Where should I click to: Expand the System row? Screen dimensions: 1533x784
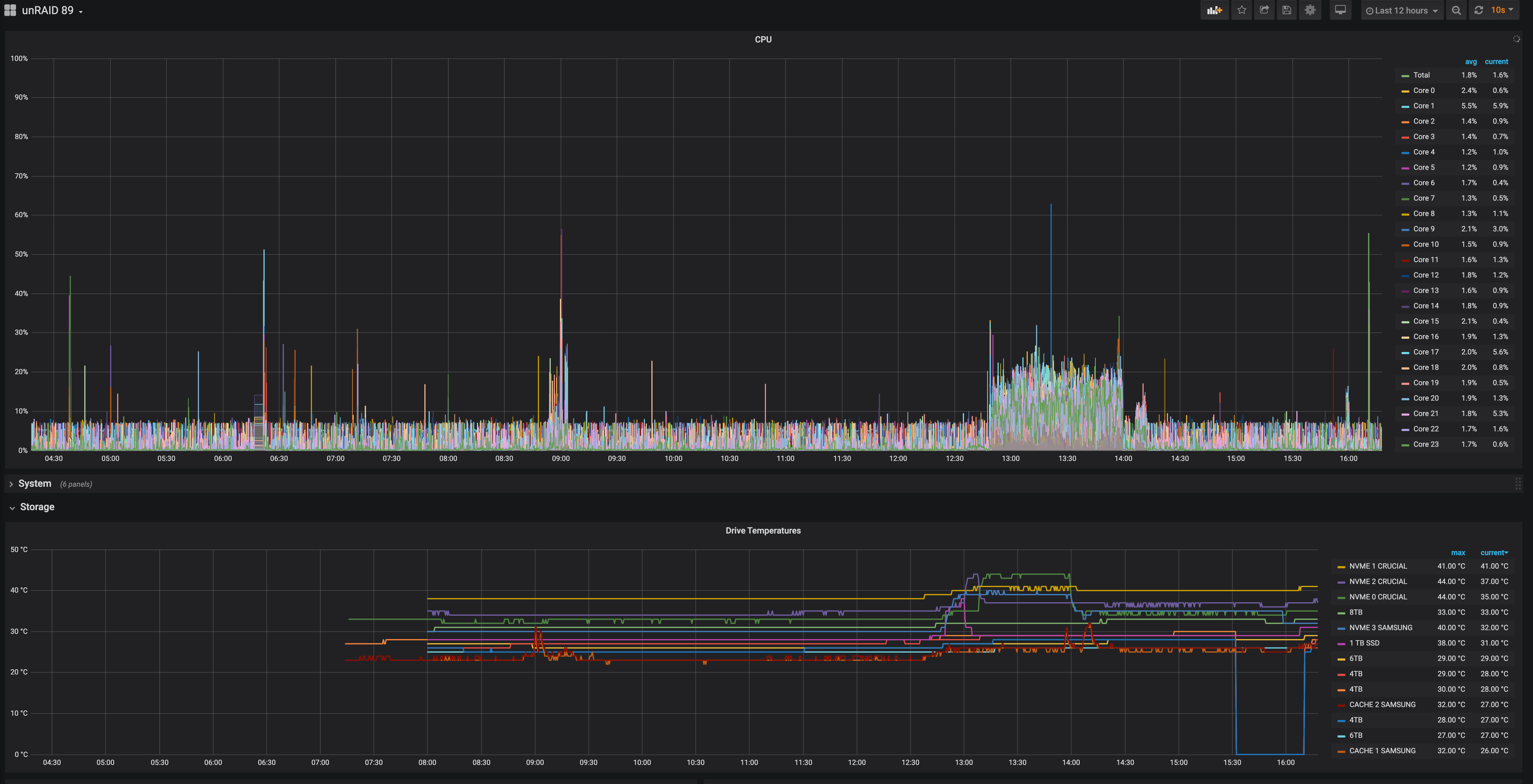click(34, 483)
